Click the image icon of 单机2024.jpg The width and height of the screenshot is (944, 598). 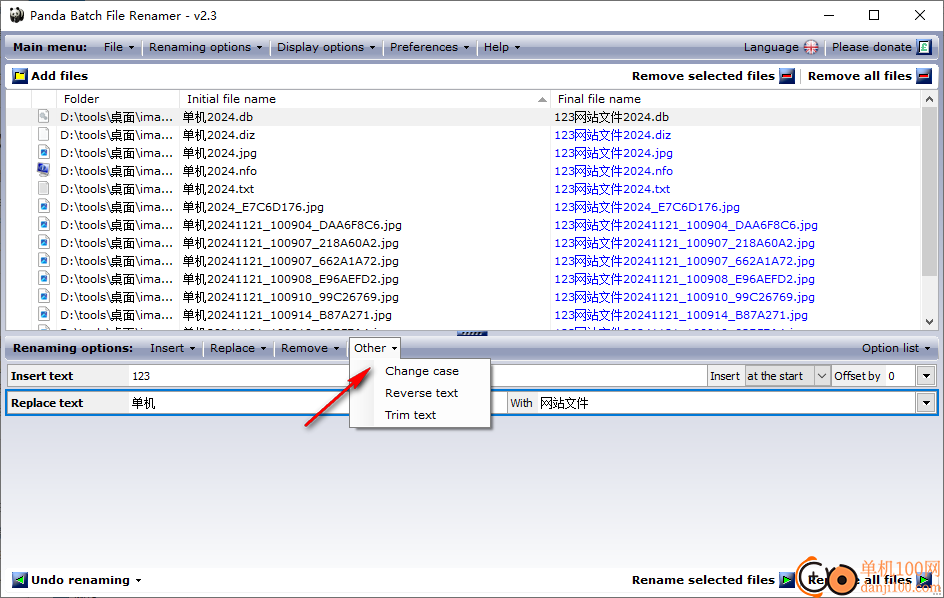(x=43, y=152)
